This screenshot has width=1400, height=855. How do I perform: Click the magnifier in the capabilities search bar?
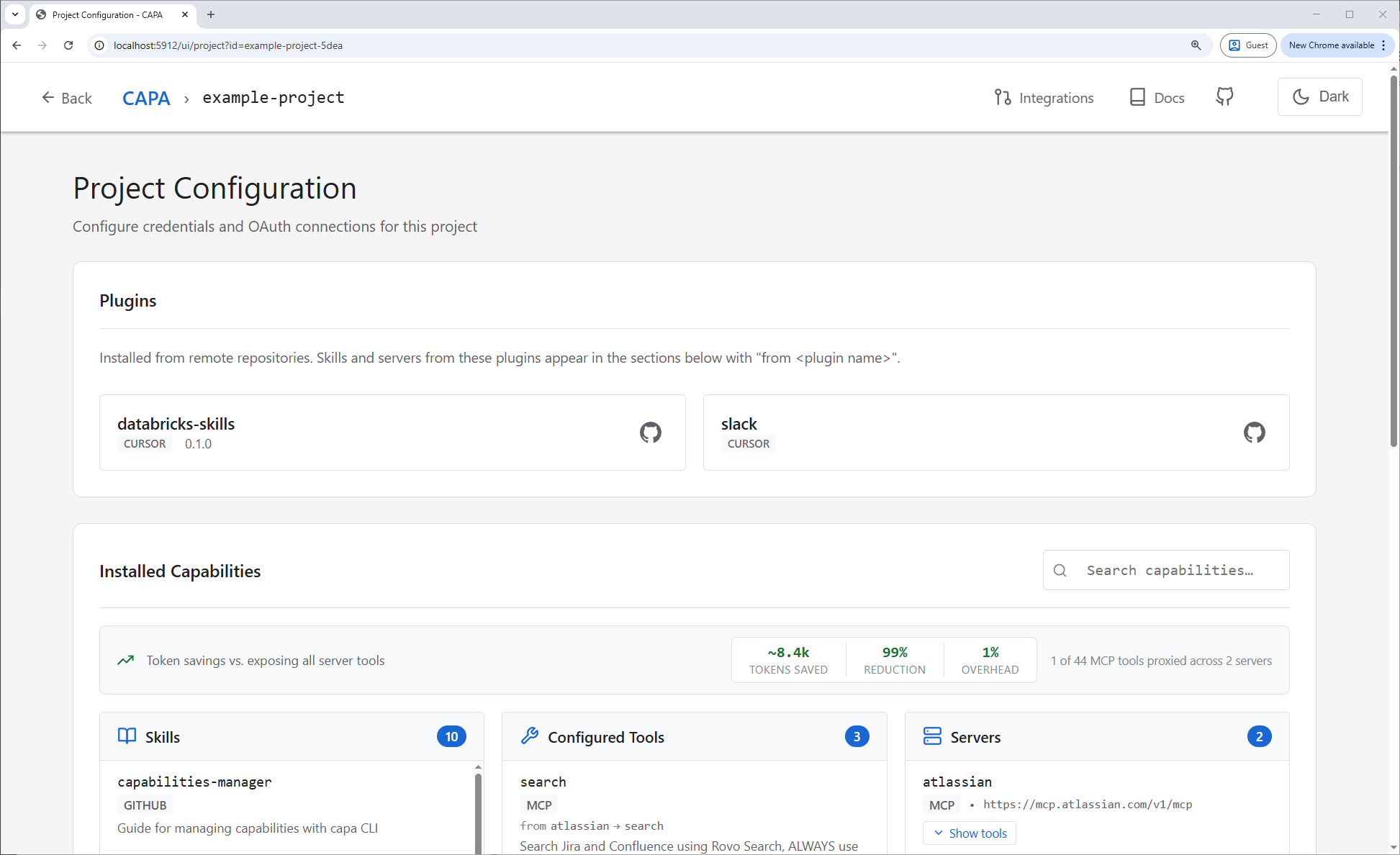coord(1060,570)
